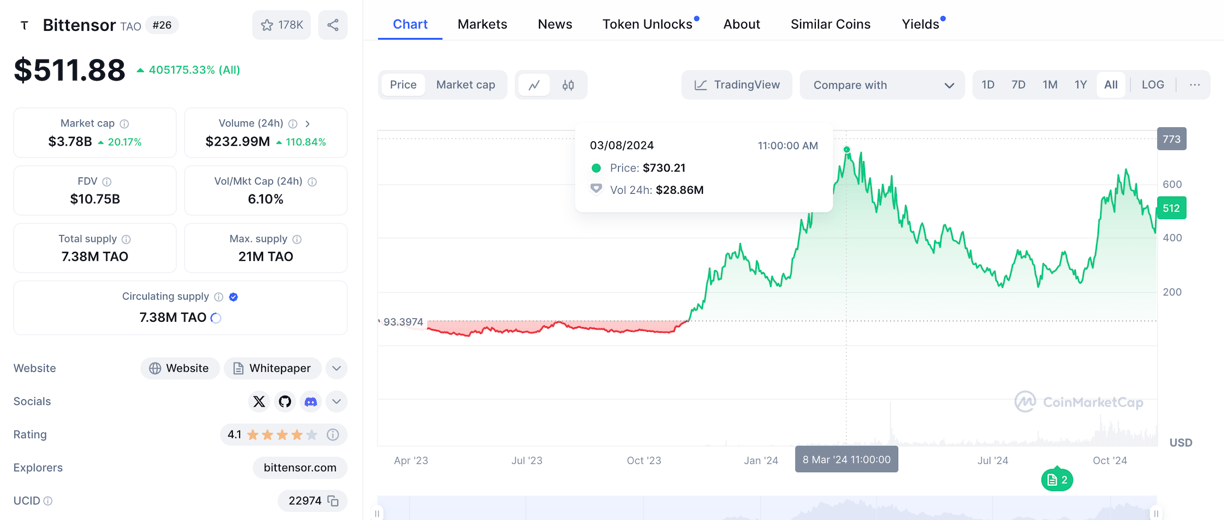Click the verified circulating supply badge

point(234,297)
